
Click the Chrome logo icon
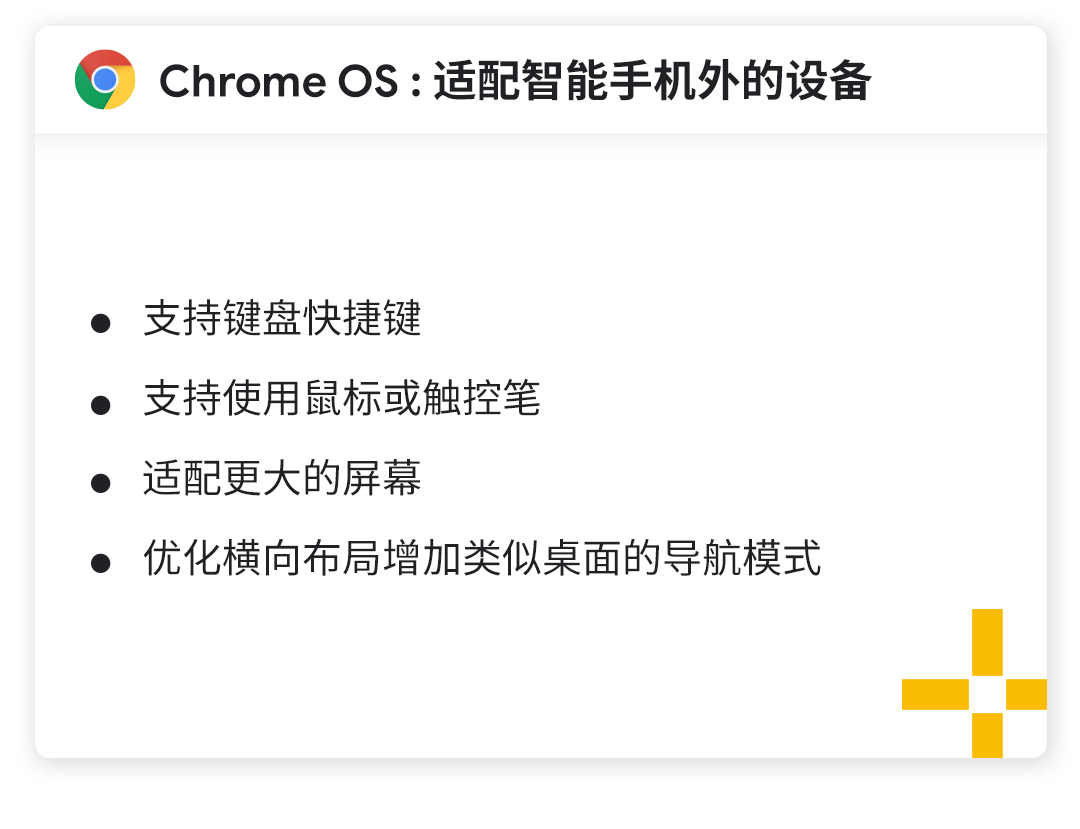click(x=105, y=80)
